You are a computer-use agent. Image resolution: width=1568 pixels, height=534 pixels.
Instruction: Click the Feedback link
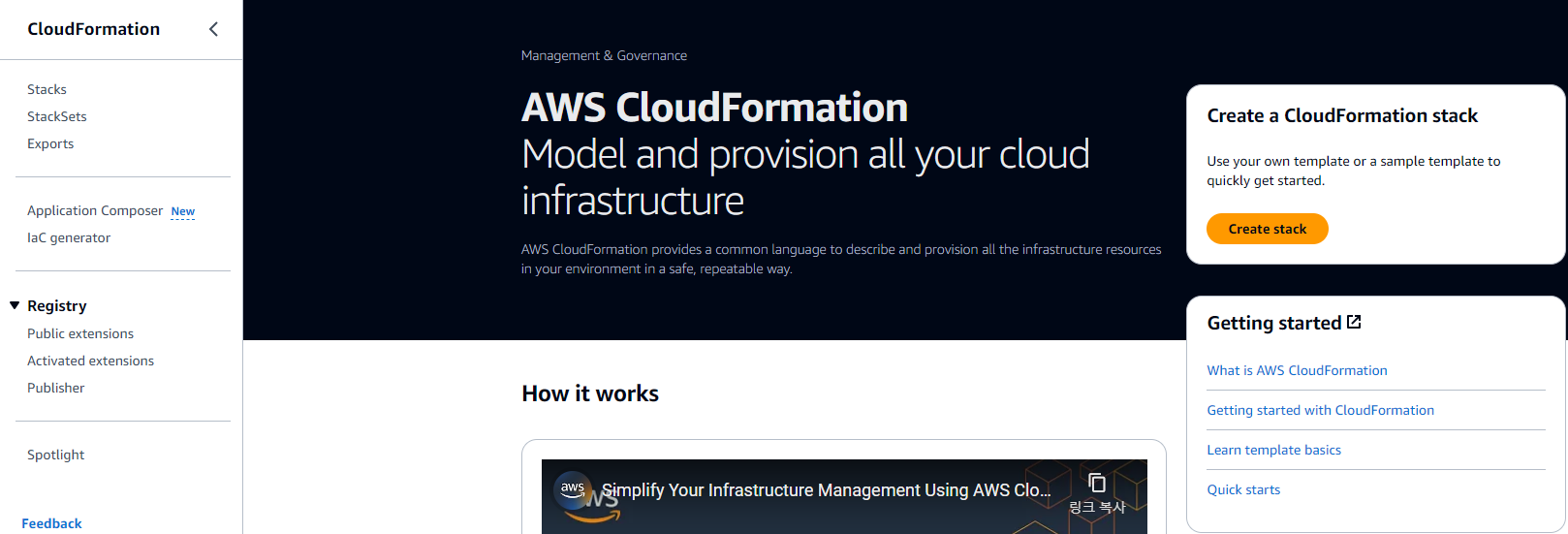tap(51, 523)
